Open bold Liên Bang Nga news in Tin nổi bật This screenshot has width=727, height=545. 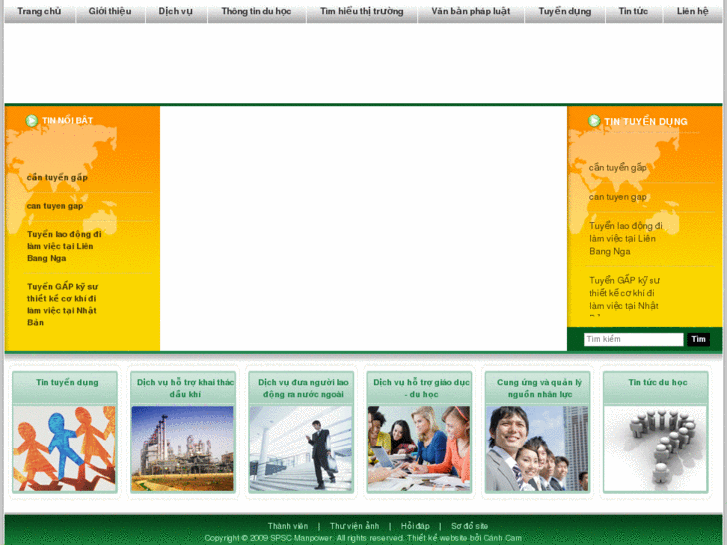tap(64, 246)
